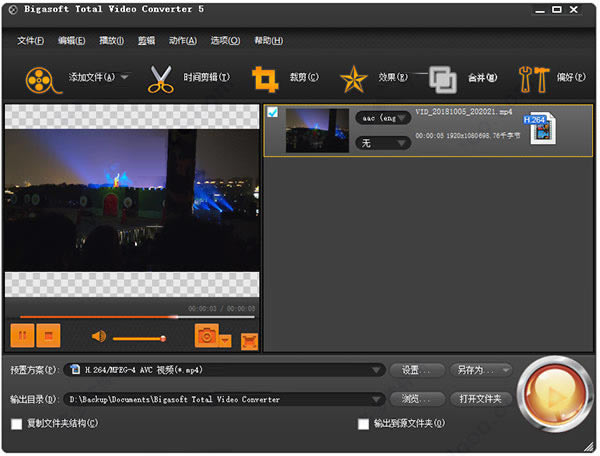The height and width of the screenshot is (456, 600).
Task: Click the 偏好(P) label
Action: [571, 77]
